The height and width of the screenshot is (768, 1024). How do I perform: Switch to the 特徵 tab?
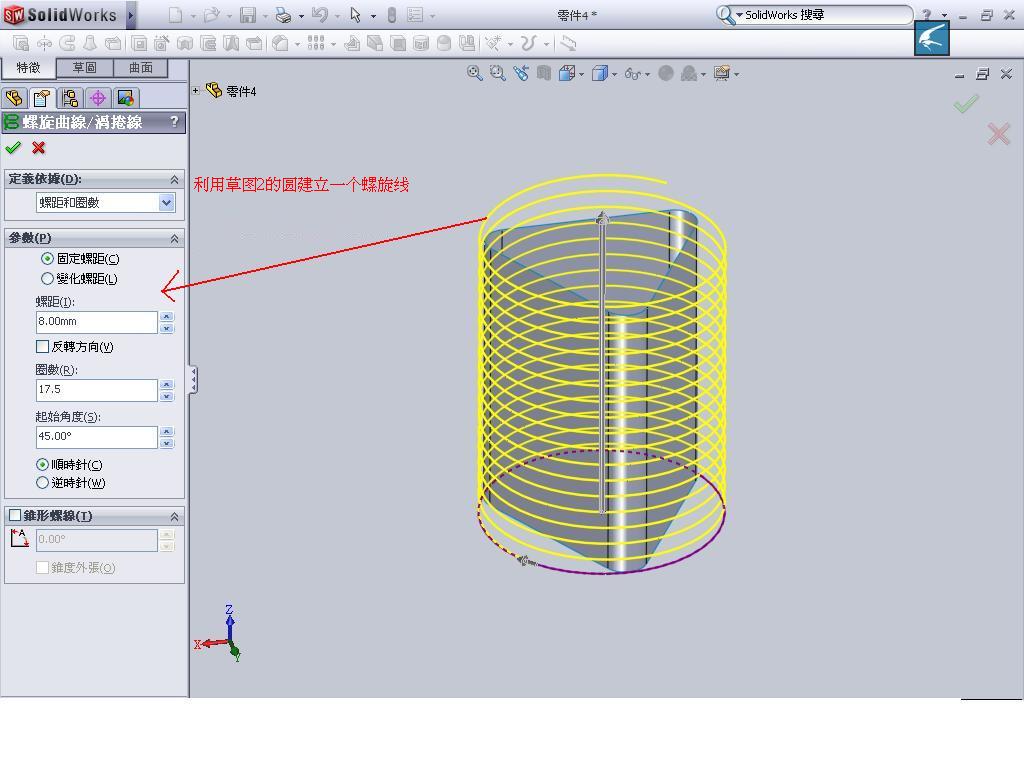pyautogui.click(x=28, y=68)
